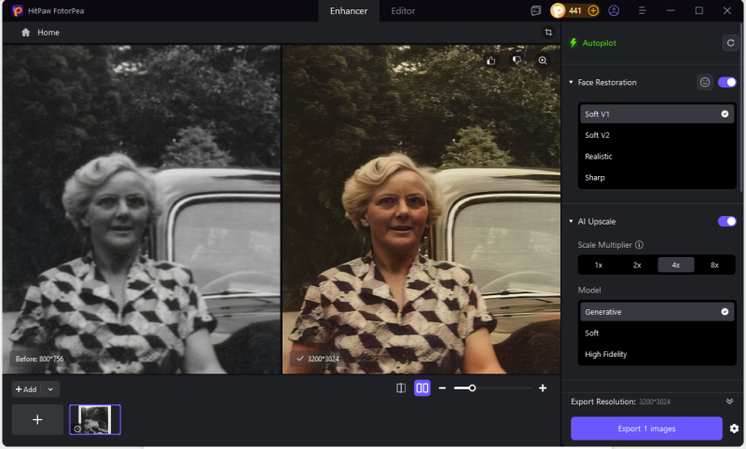Screen dimensions: 746x449
Task: Select Soft upscale model
Action: pyautogui.click(x=657, y=333)
